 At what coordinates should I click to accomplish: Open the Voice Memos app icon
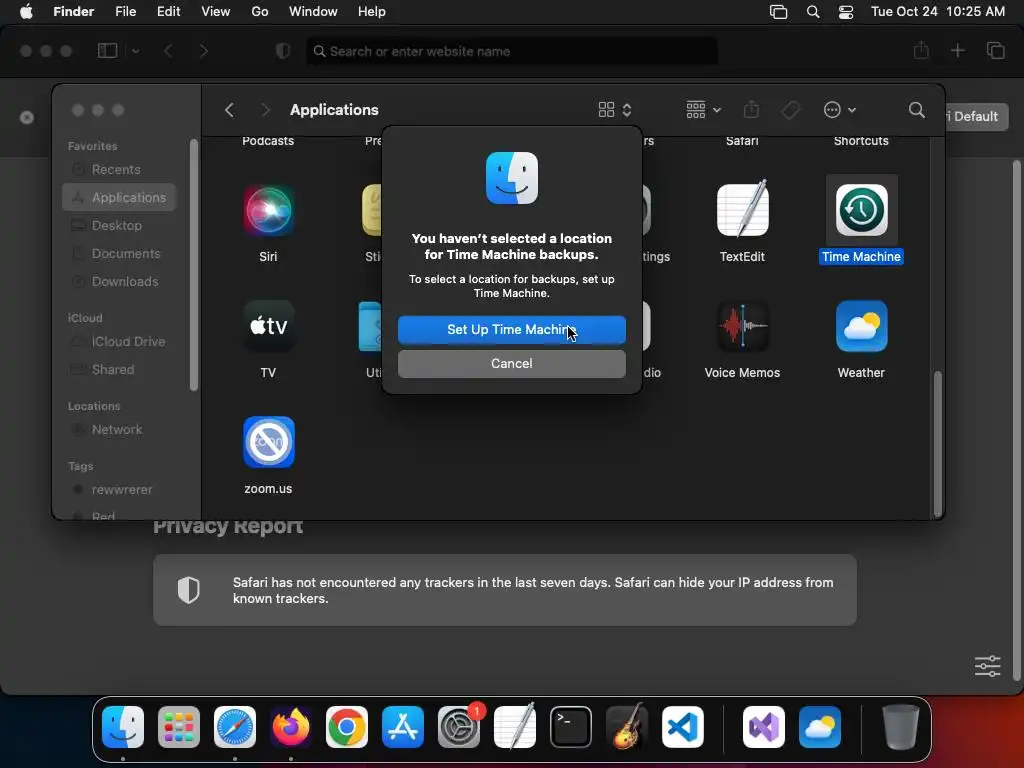click(x=743, y=326)
